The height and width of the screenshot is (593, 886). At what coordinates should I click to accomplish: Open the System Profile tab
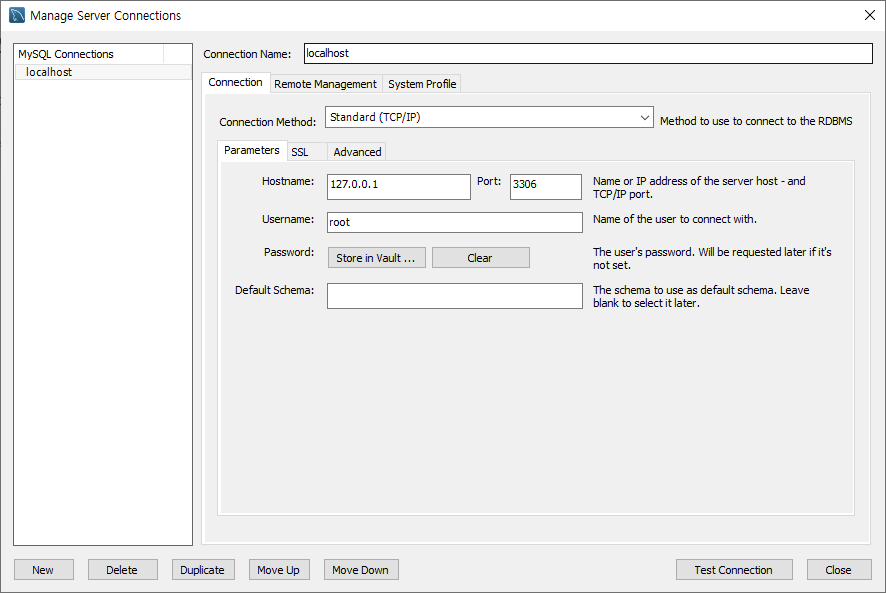coord(422,84)
